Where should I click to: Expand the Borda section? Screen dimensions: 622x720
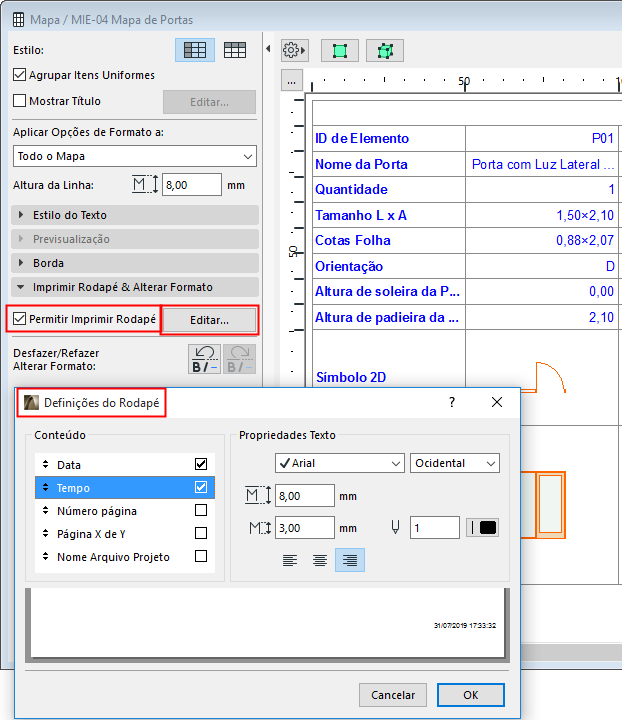click(x=134, y=263)
